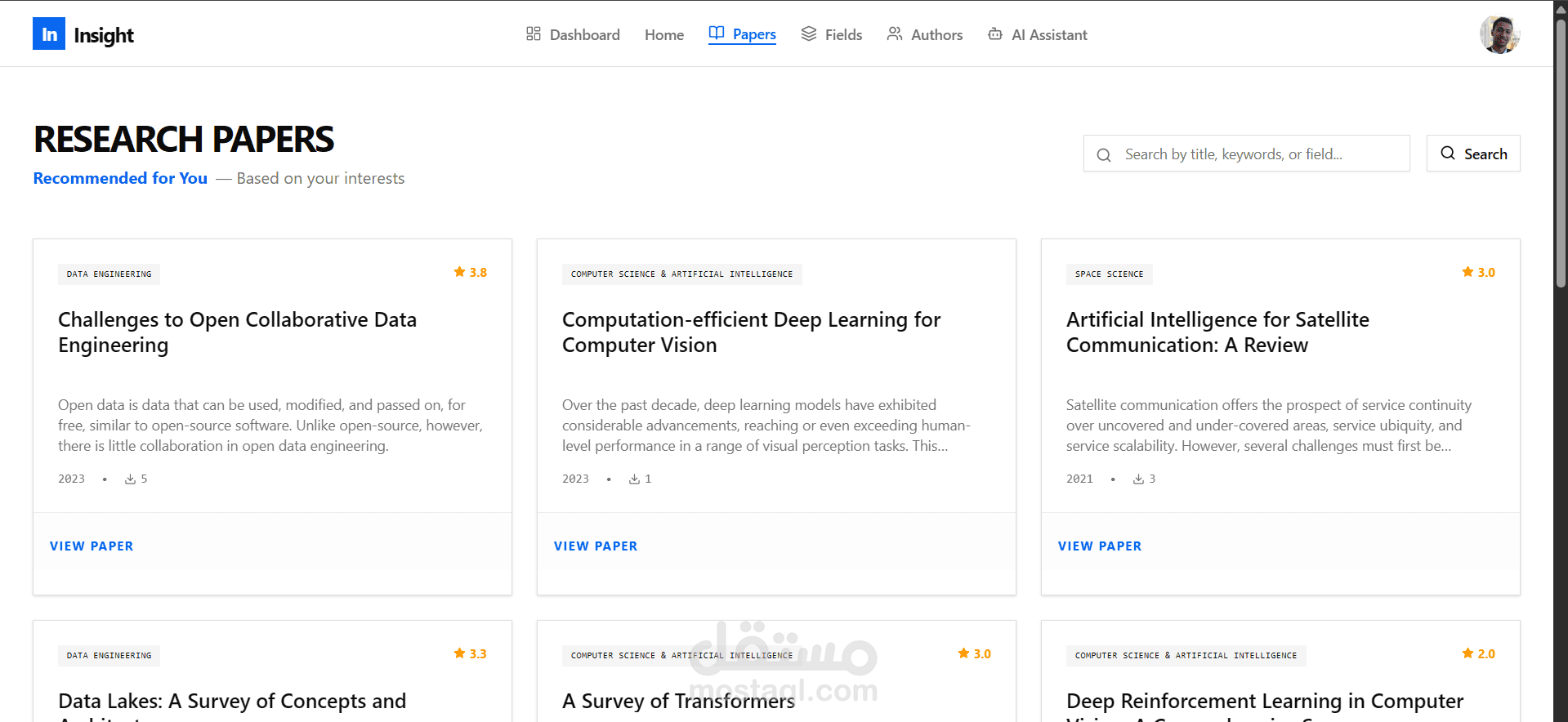Open the user profile avatar

point(1499,35)
